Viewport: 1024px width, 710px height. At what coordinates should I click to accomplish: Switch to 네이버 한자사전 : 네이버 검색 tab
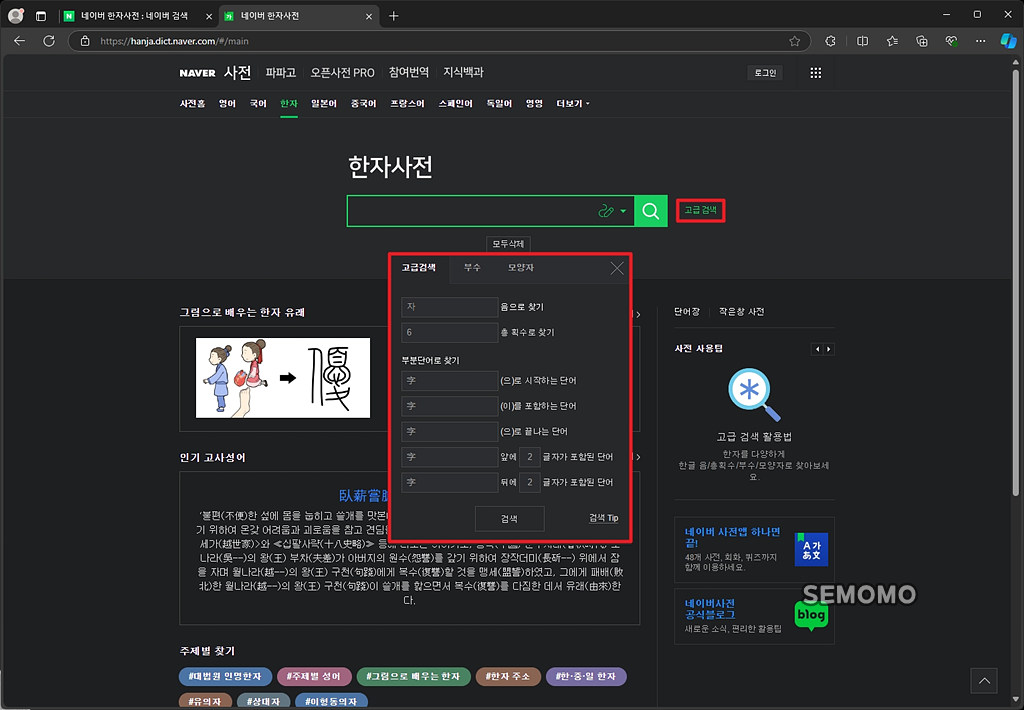(139, 16)
